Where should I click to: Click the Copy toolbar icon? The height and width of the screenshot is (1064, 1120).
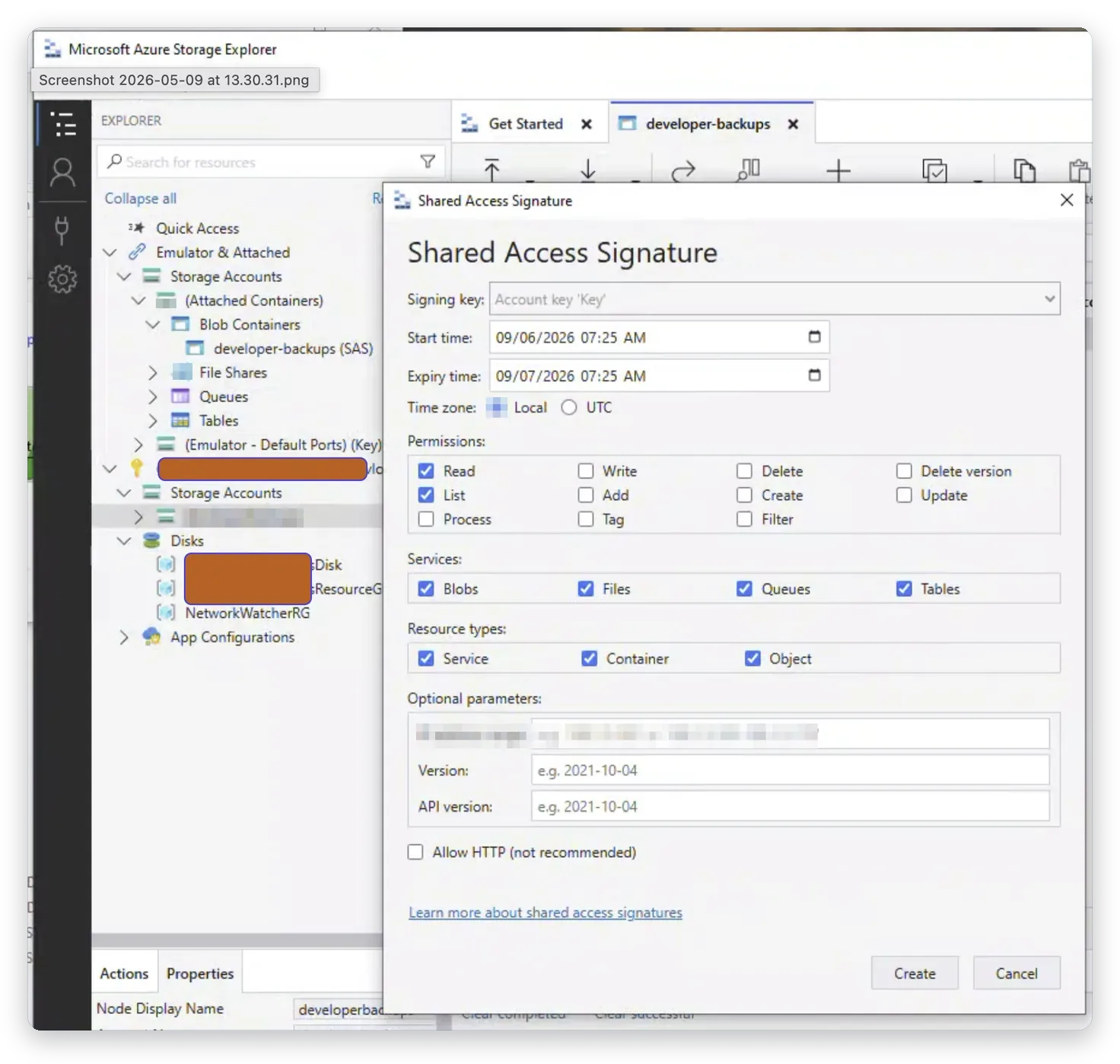pyautogui.click(x=1024, y=170)
